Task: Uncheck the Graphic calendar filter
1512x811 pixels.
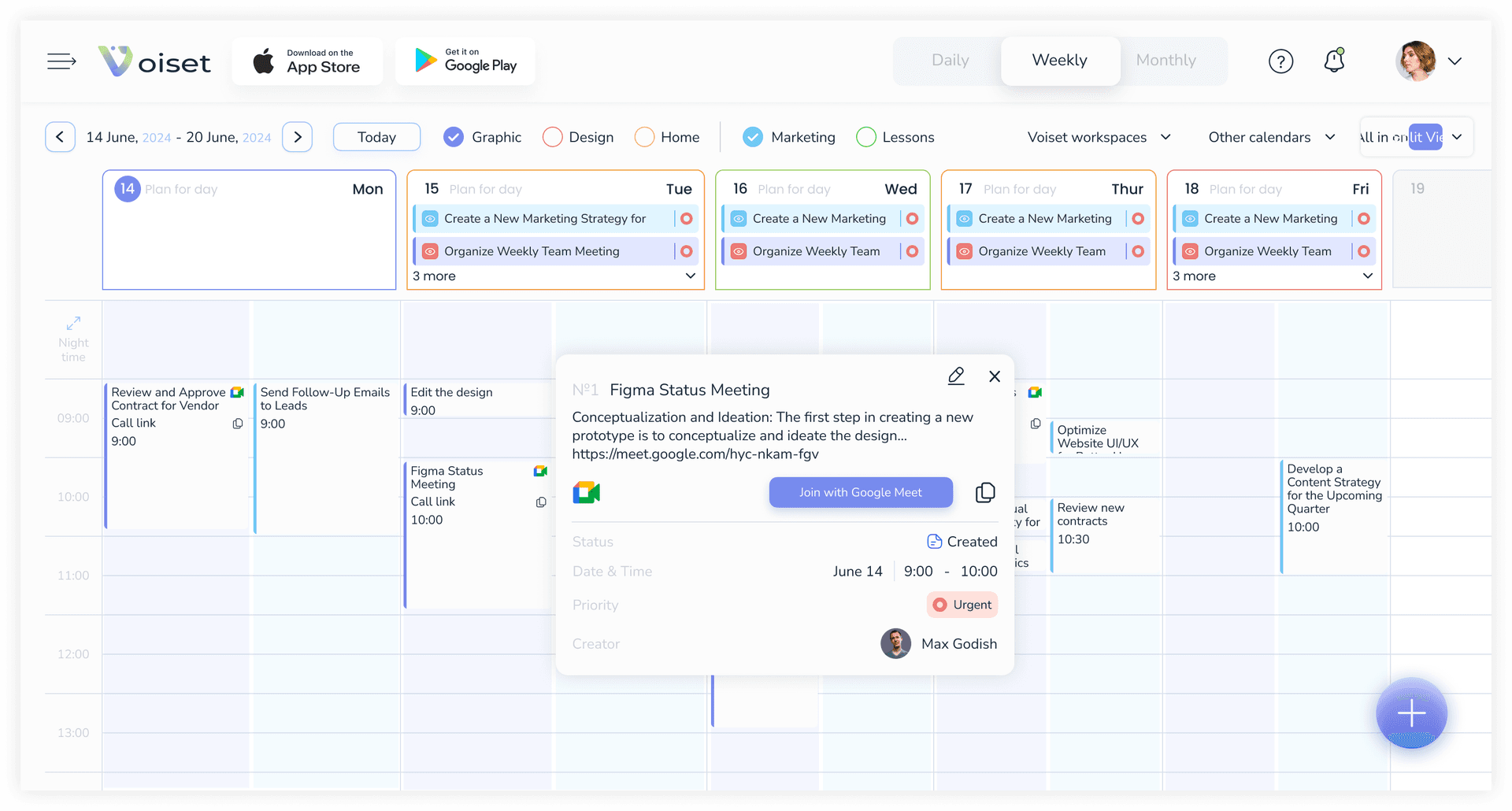Action: tap(454, 136)
